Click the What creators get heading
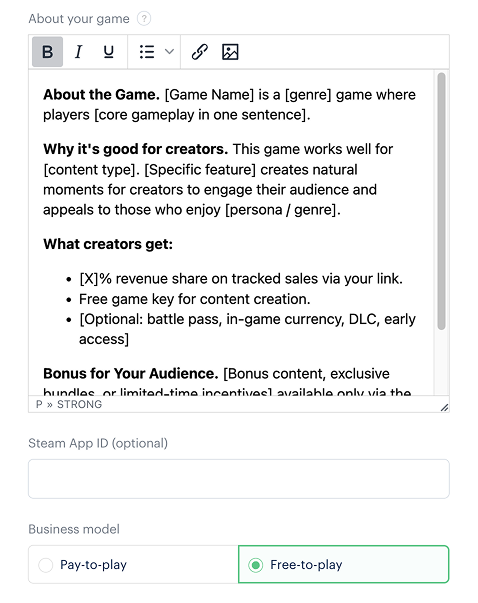 click(108, 244)
